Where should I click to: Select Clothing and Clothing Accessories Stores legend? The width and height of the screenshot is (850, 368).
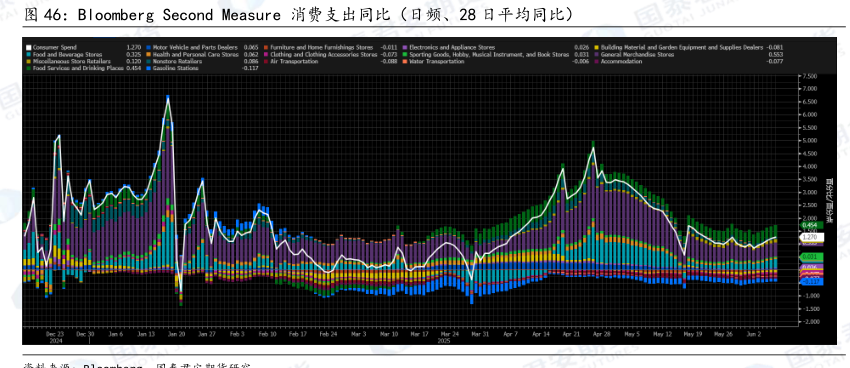(324, 55)
